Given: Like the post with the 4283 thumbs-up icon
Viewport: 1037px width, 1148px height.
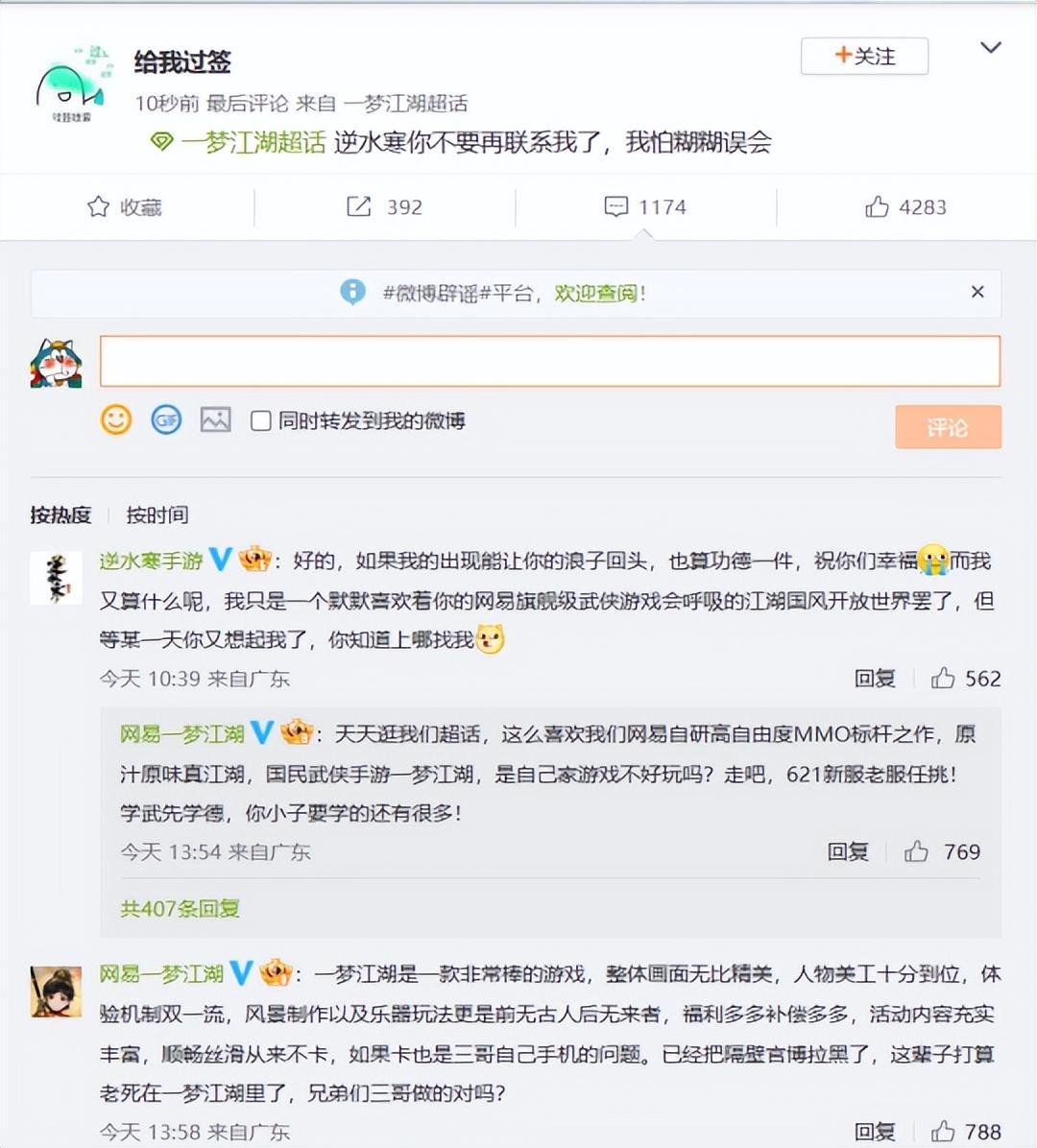Looking at the screenshot, I should tap(877, 207).
